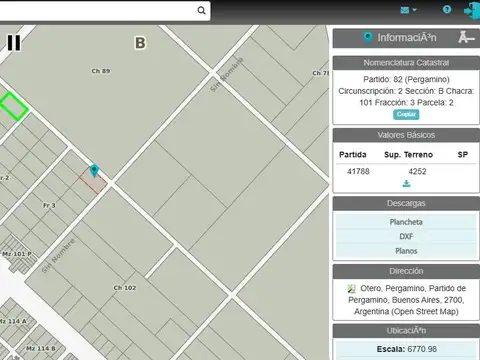480x360 pixels.
Task: Click the Otero, Pergamino address text
Action: tap(406, 300)
